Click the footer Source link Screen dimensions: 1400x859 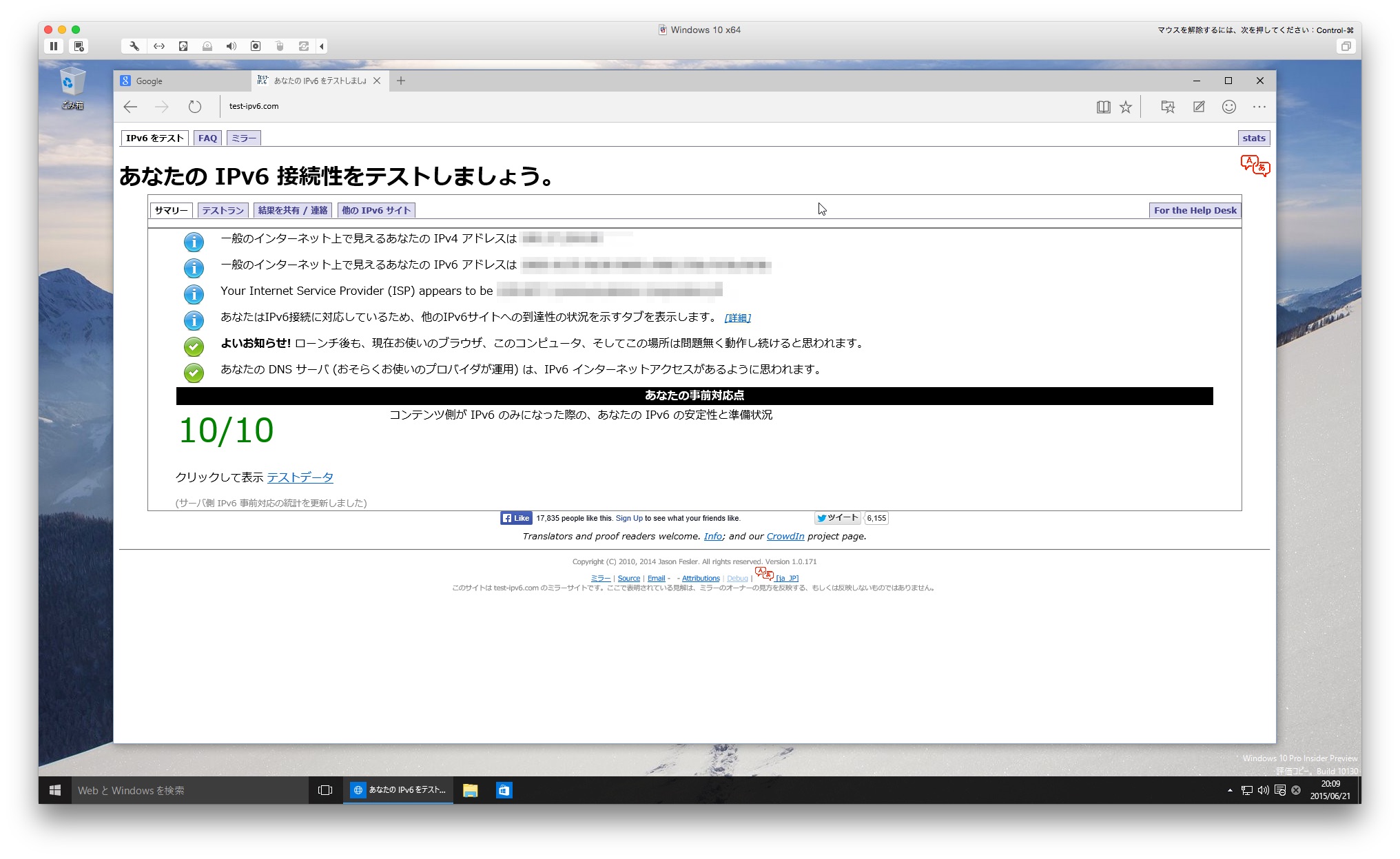629,578
